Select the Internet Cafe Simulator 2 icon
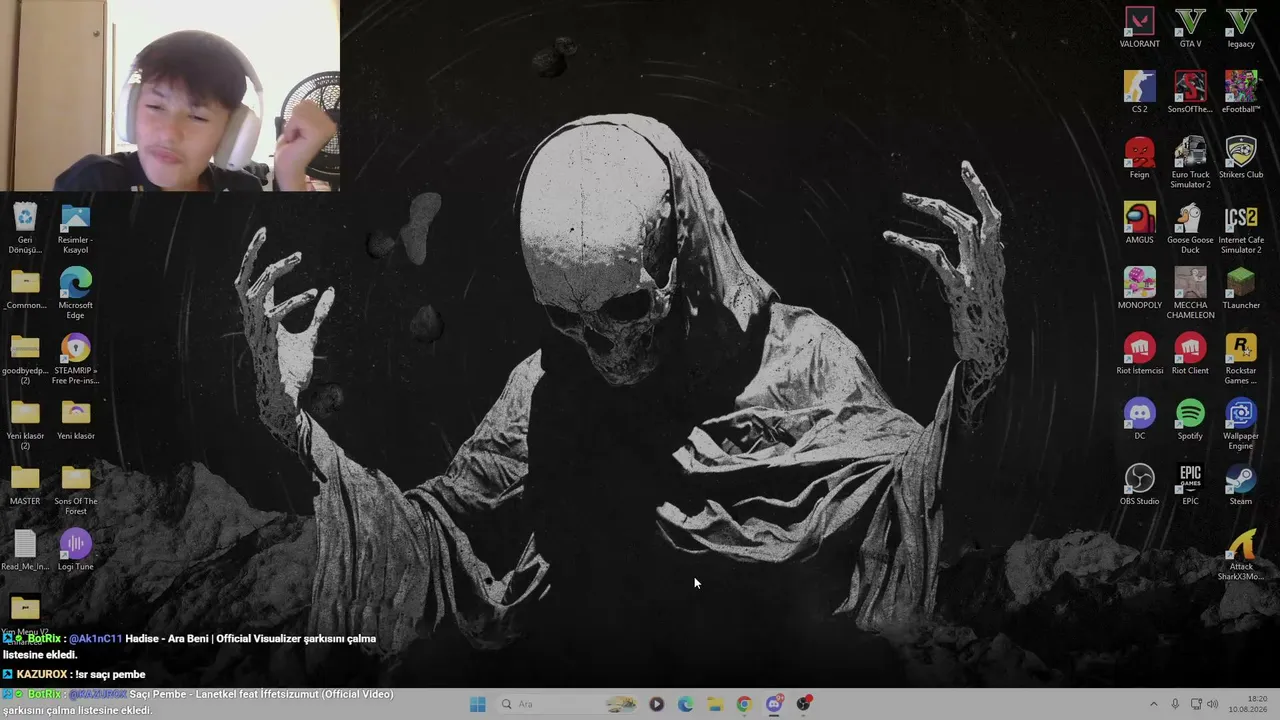The image size is (1280, 720). (1241, 229)
